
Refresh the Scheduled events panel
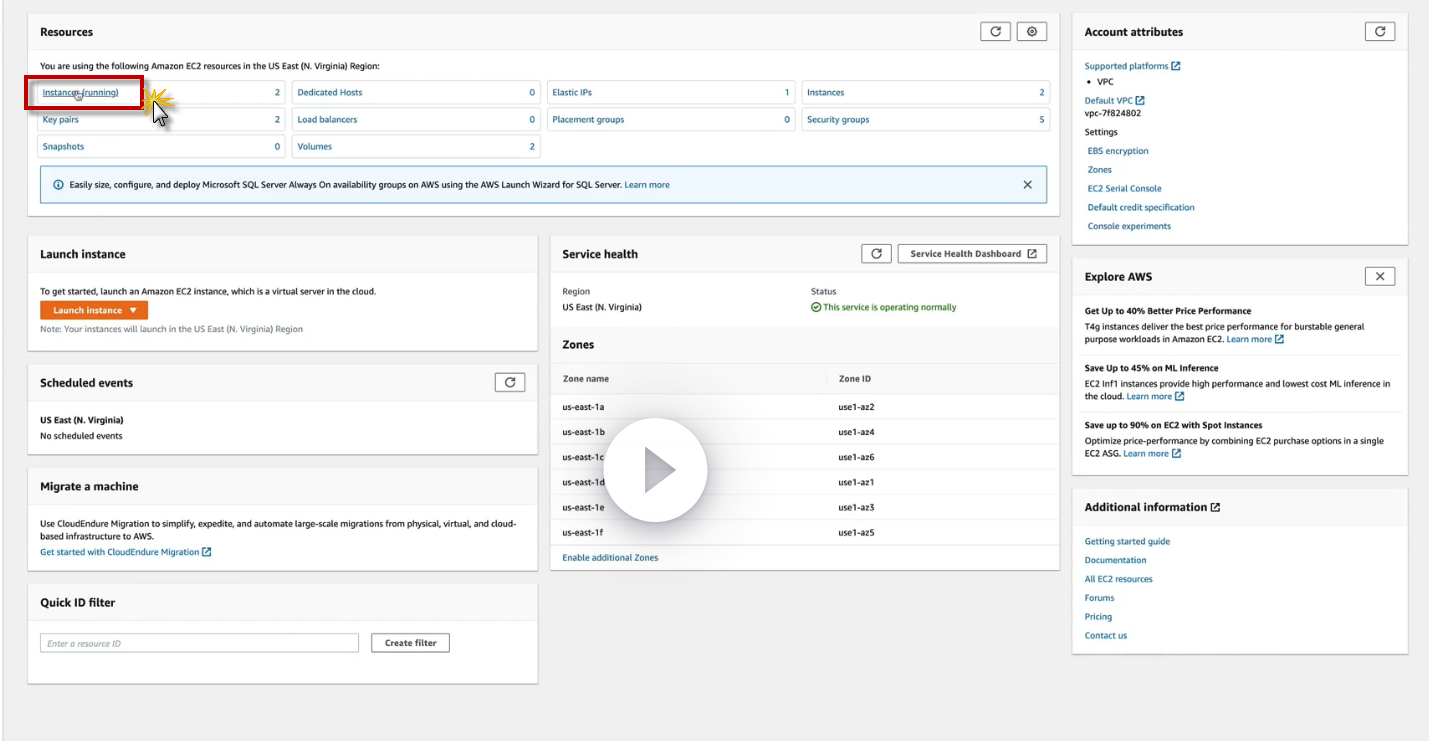click(510, 382)
